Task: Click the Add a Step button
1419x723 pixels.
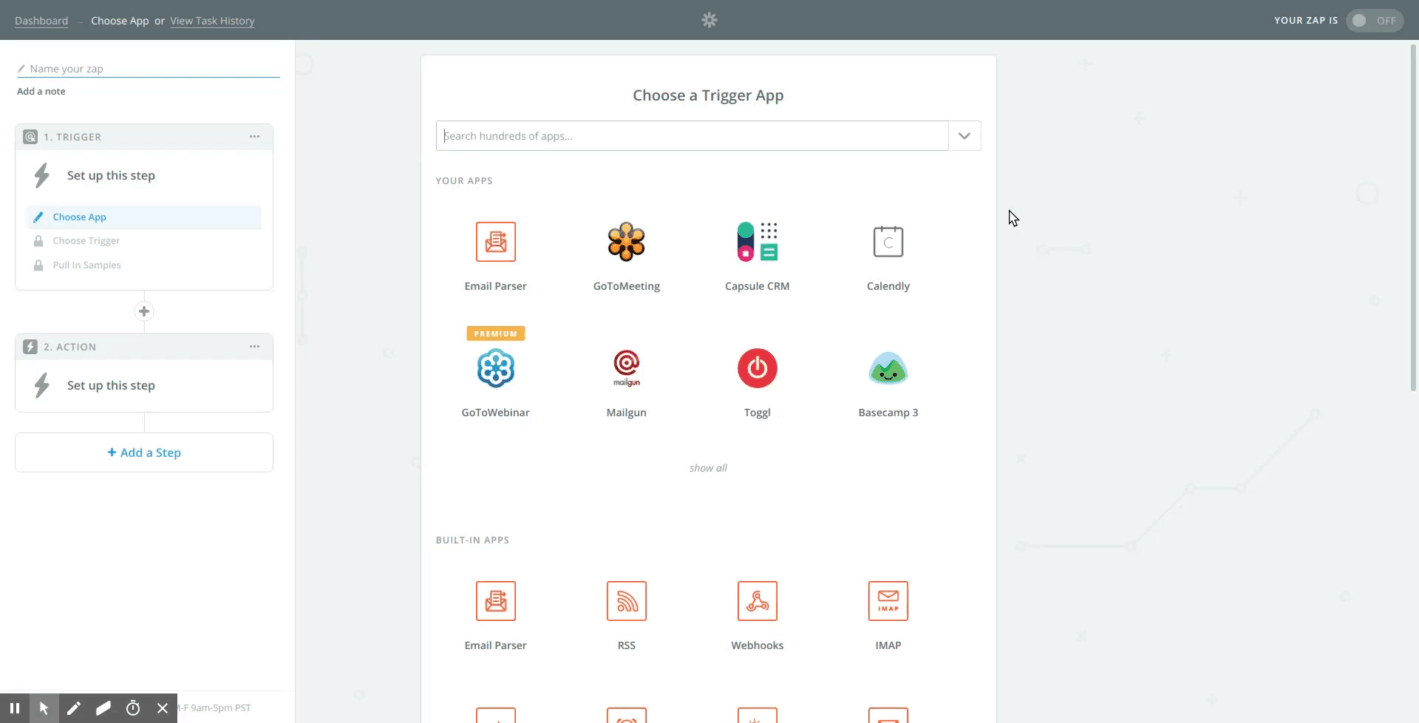Action: pyautogui.click(x=144, y=453)
